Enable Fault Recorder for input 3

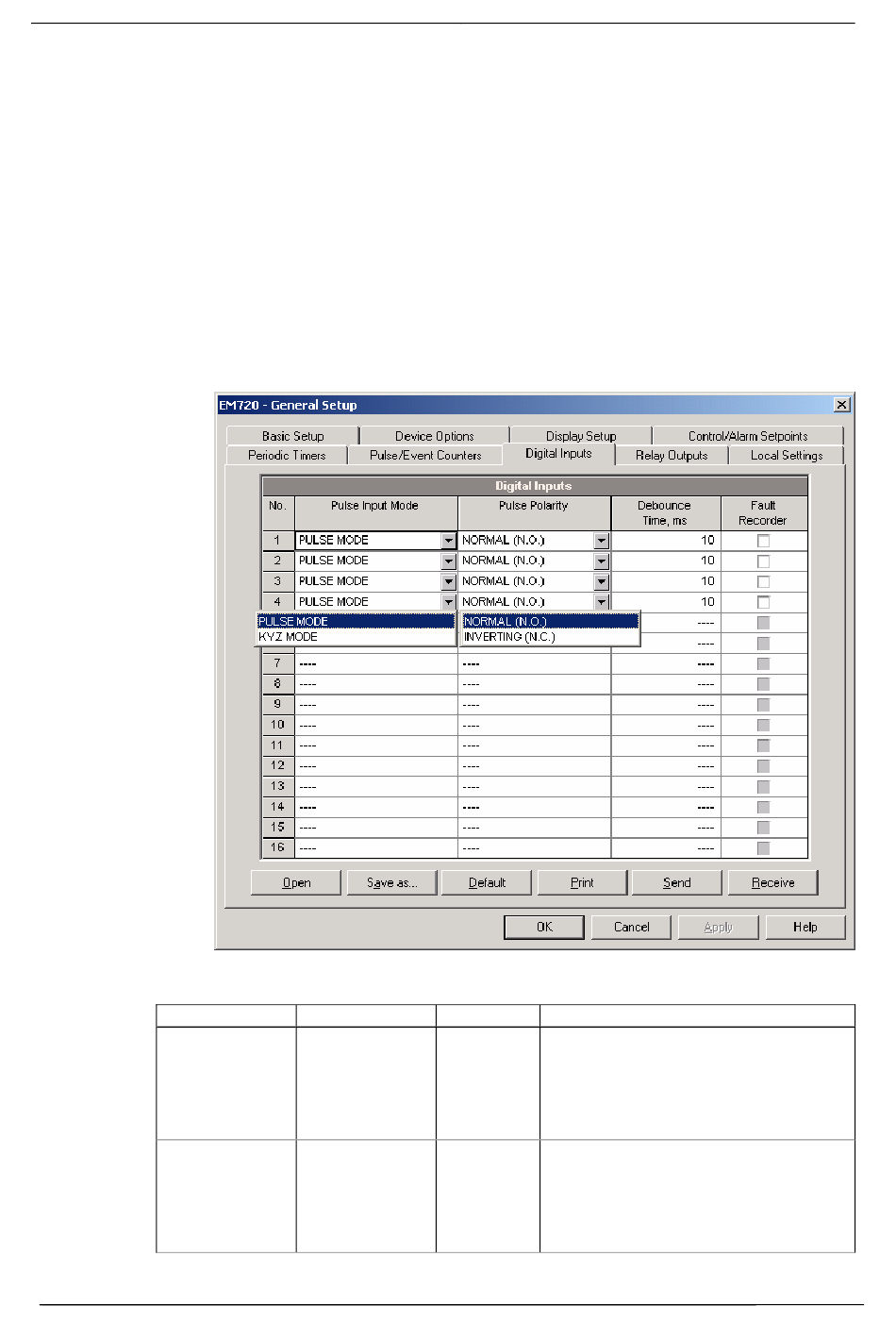tap(763, 582)
